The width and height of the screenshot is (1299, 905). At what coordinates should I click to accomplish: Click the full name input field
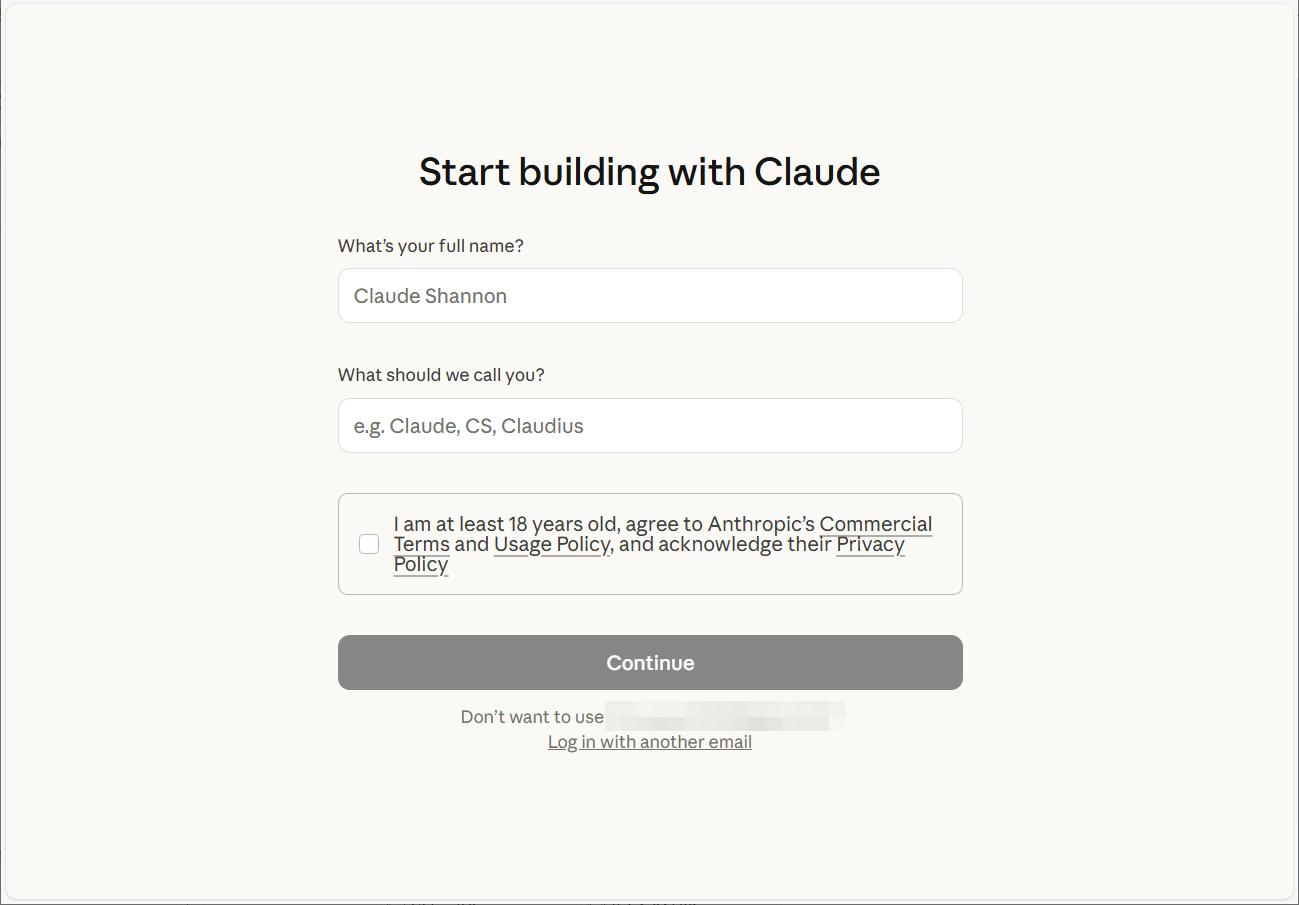(650, 296)
